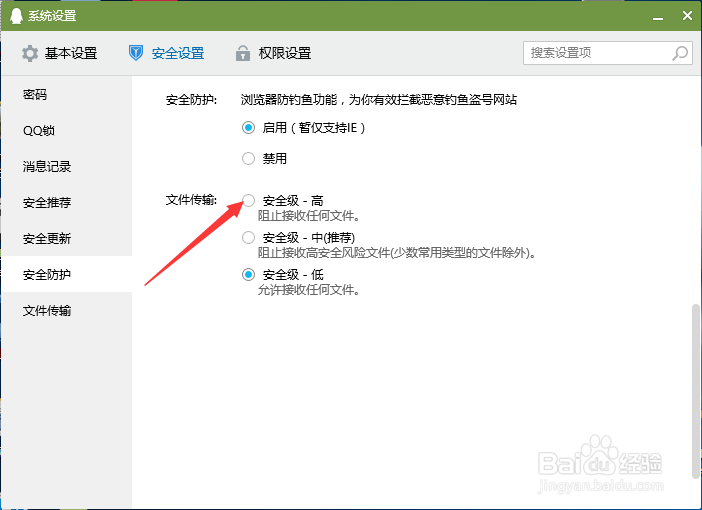This screenshot has width=702, height=510.
Task: Go to 安全更新 sidebar section
Action: [66, 238]
